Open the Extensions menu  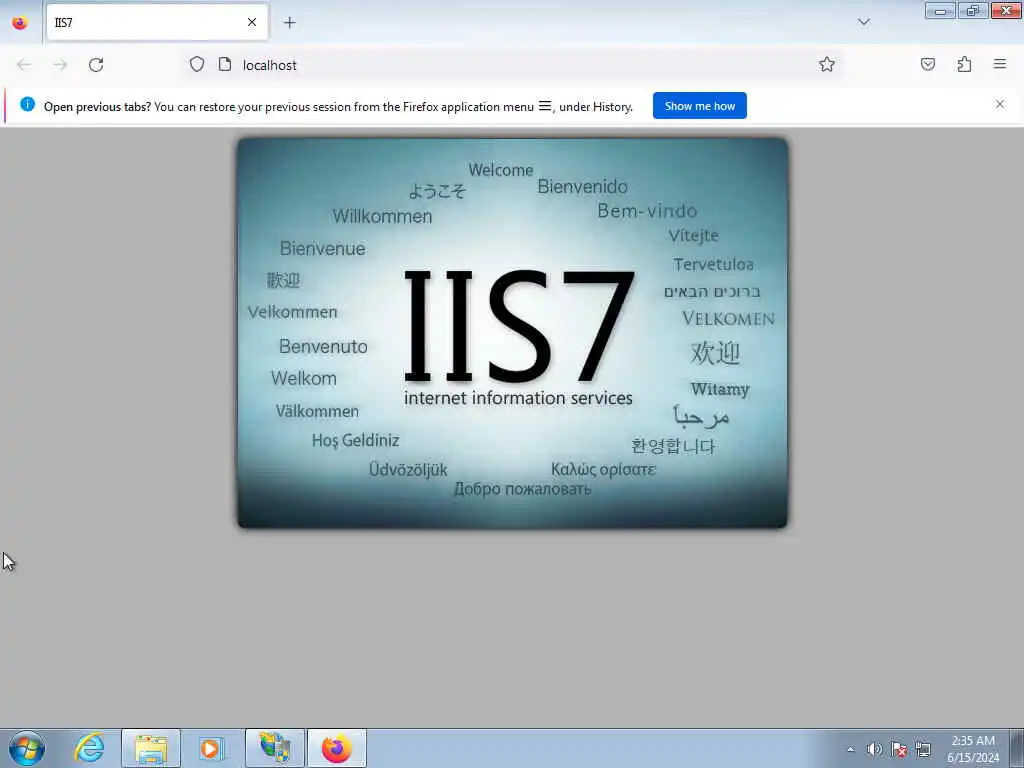pos(964,64)
